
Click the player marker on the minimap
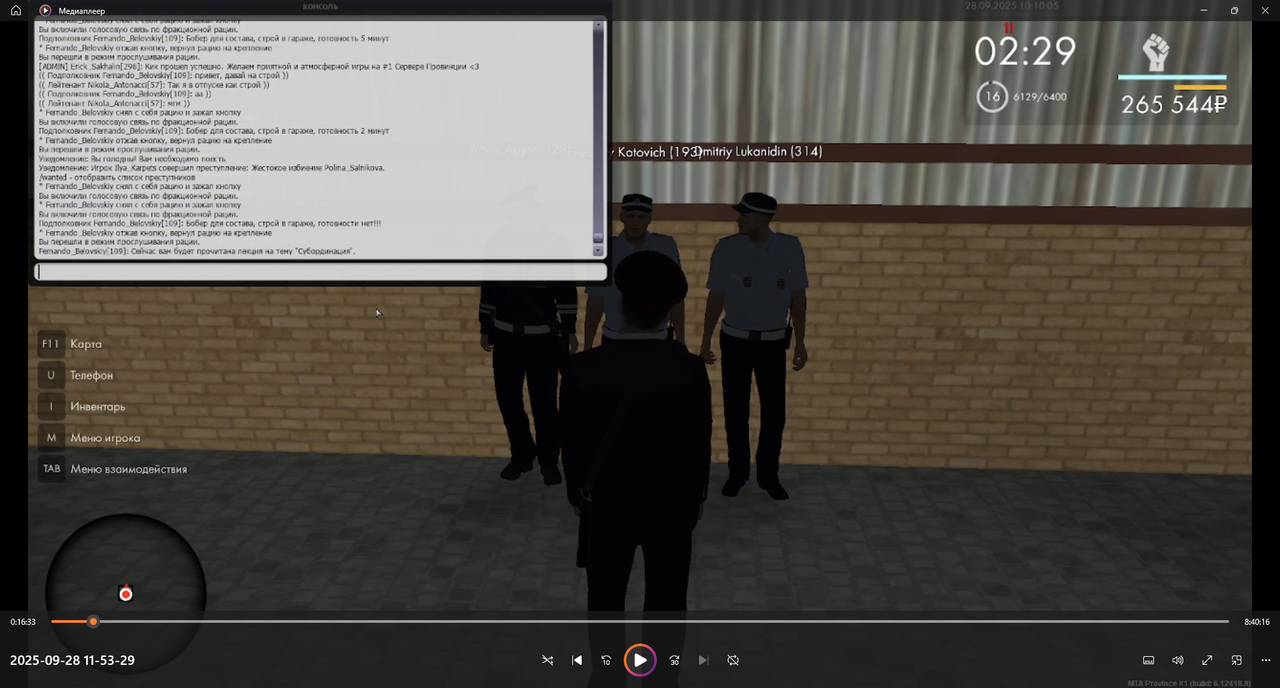126,594
